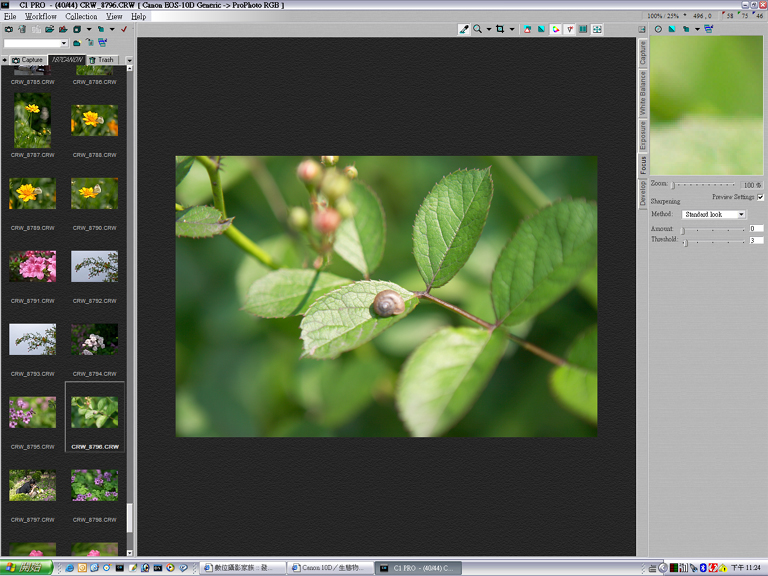
Task: Open the Collection menu
Action: [x=81, y=16]
